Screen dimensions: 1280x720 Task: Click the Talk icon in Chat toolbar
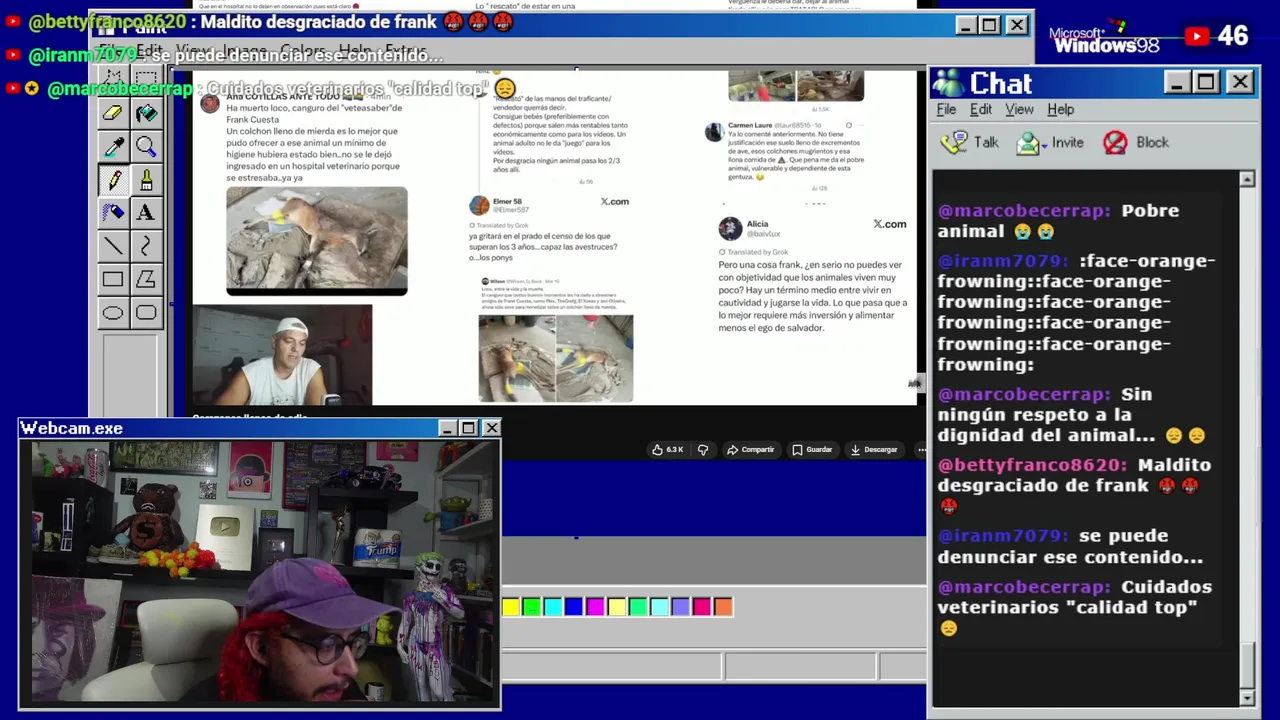pos(955,143)
